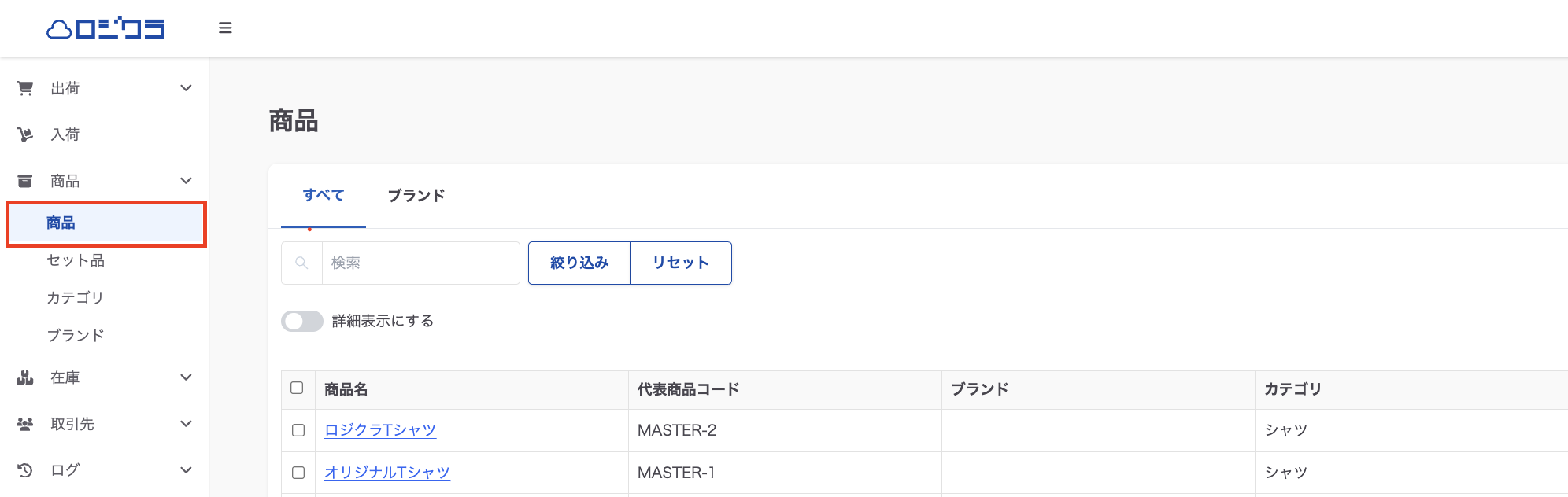Focus the 検索 search input field
The width and height of the screenshot is (1568, 497).
[420, 263]
